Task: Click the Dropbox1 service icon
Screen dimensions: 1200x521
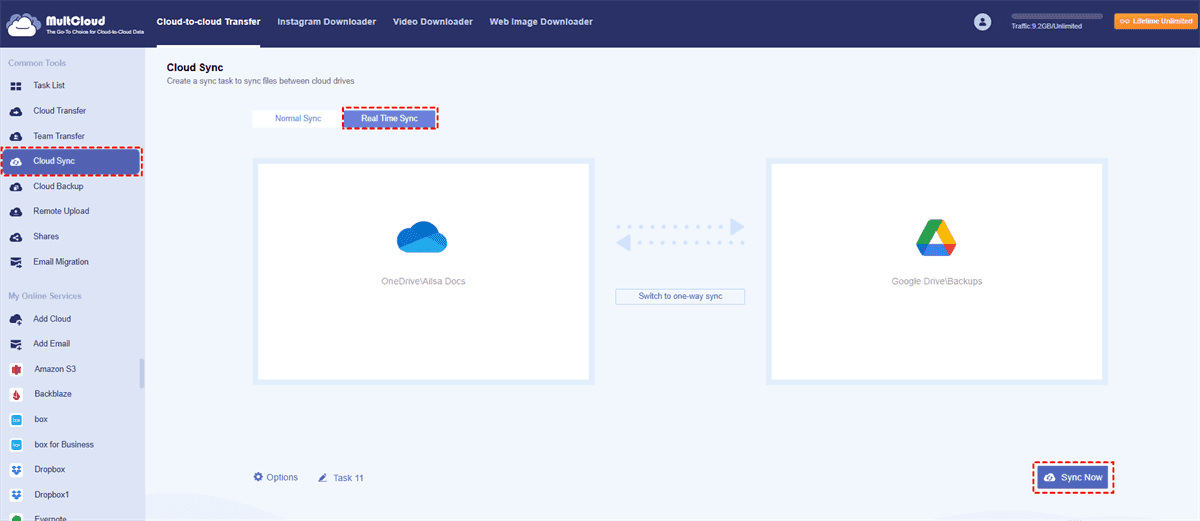Action: click(16, 494)
